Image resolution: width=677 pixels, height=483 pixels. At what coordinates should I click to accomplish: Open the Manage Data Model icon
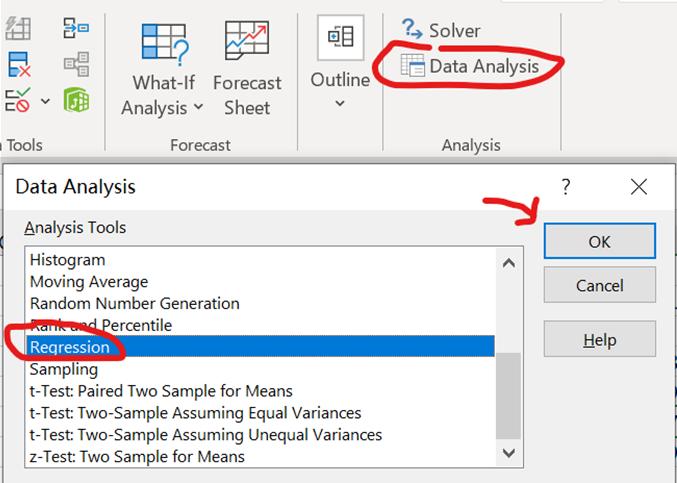[x=76, y=100]
